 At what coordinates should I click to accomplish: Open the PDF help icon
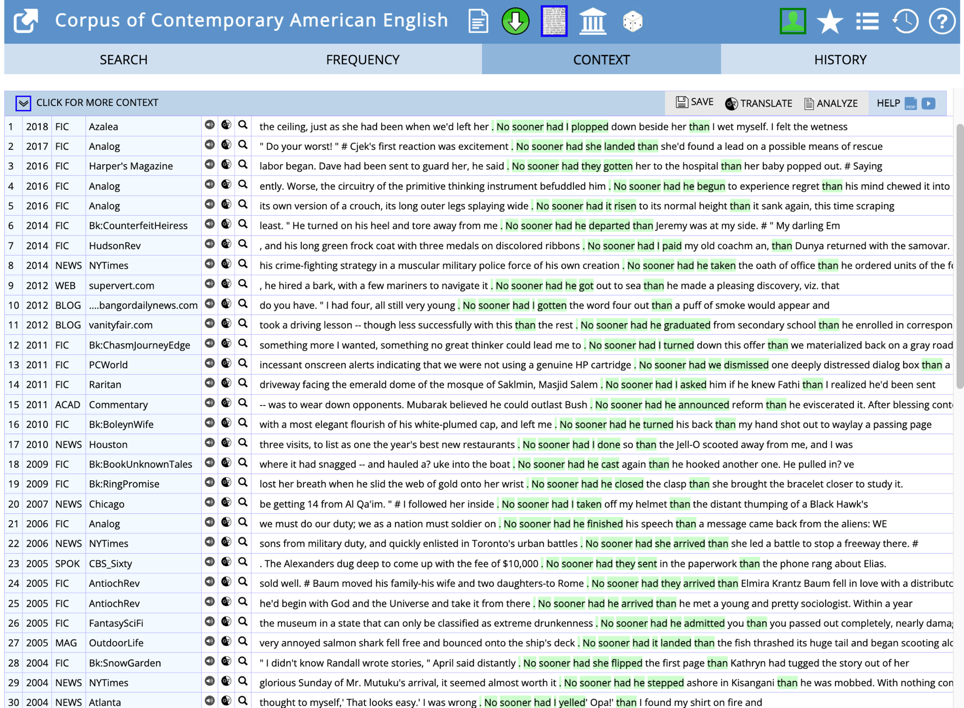(911, 103)
